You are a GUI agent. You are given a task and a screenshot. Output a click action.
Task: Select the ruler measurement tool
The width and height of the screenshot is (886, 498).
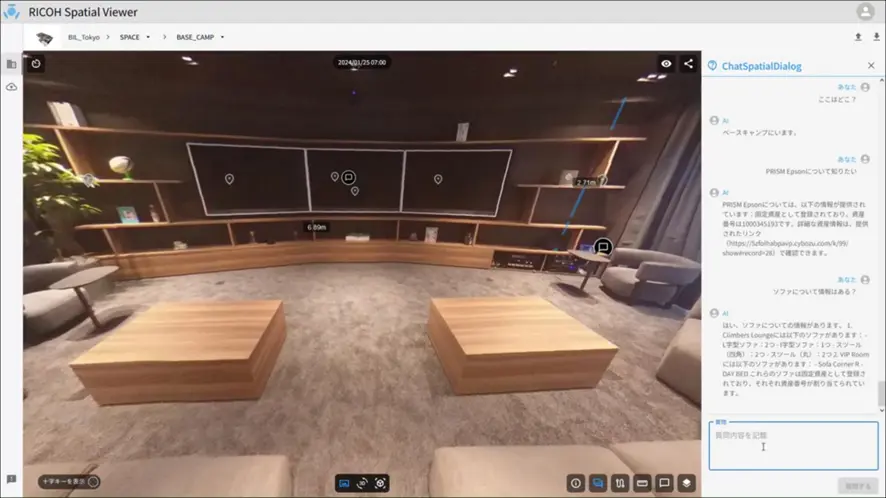(643, 482)
